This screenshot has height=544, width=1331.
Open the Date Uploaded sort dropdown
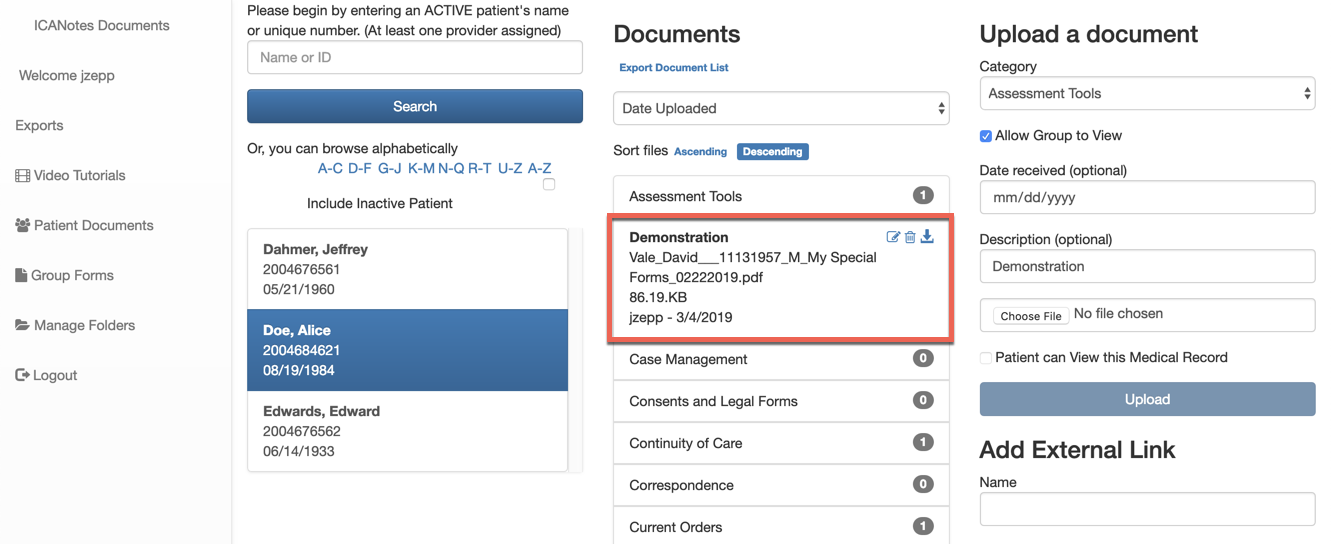click(x=780, y=108)
